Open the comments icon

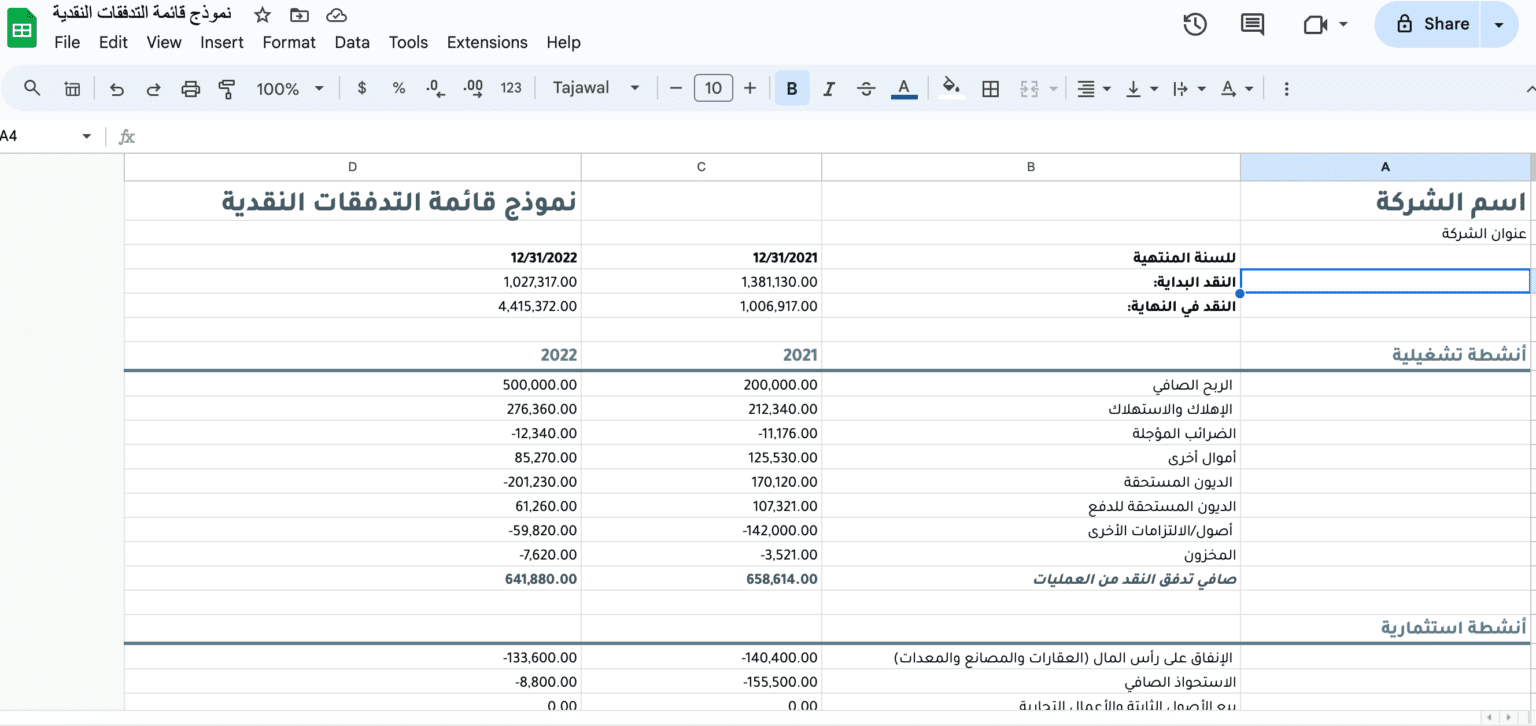(x=1252, y=25)
